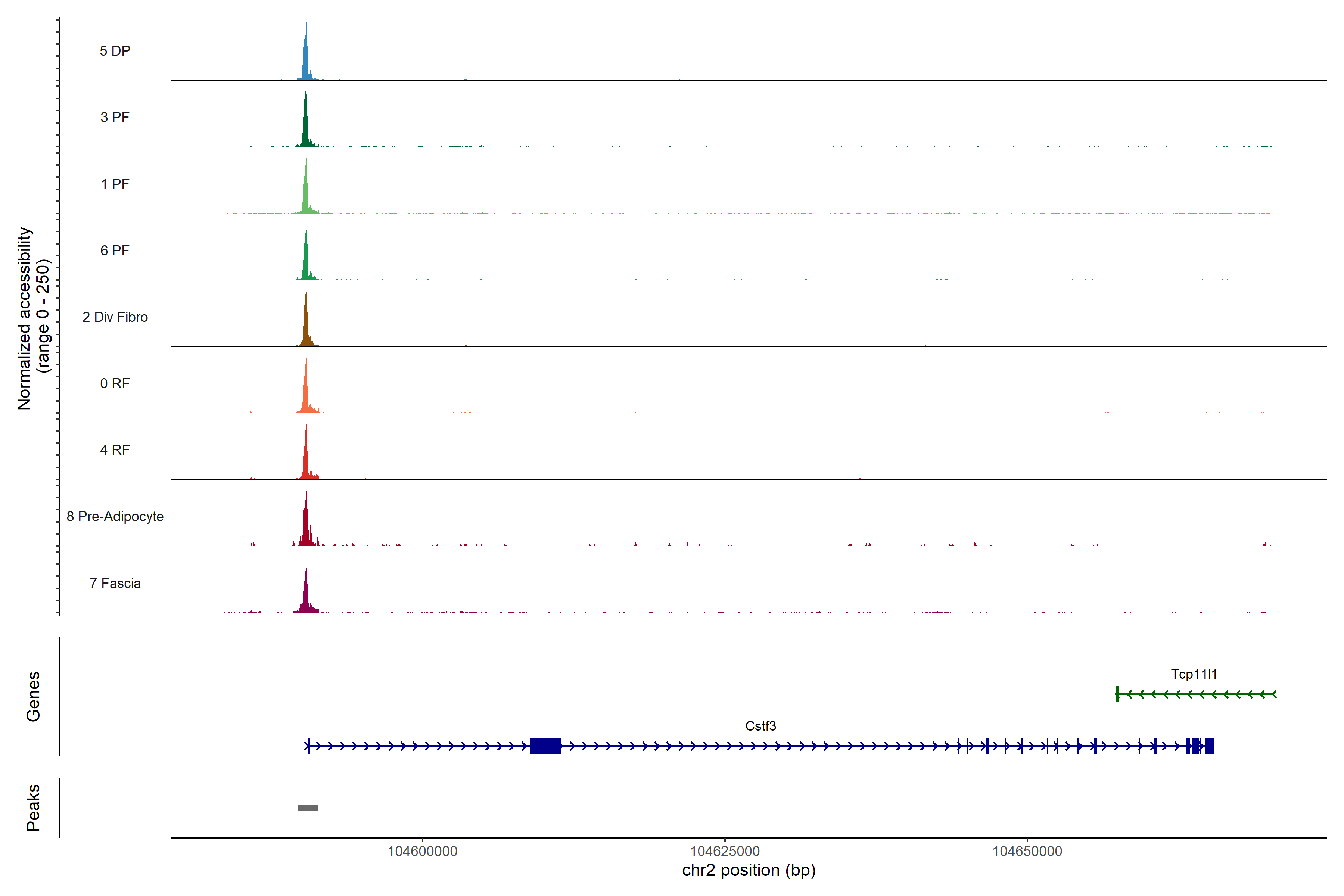This screenshot has height=896, width=1344.
Task: Click the Cstf3 gene label
Action: pos(760,726)
